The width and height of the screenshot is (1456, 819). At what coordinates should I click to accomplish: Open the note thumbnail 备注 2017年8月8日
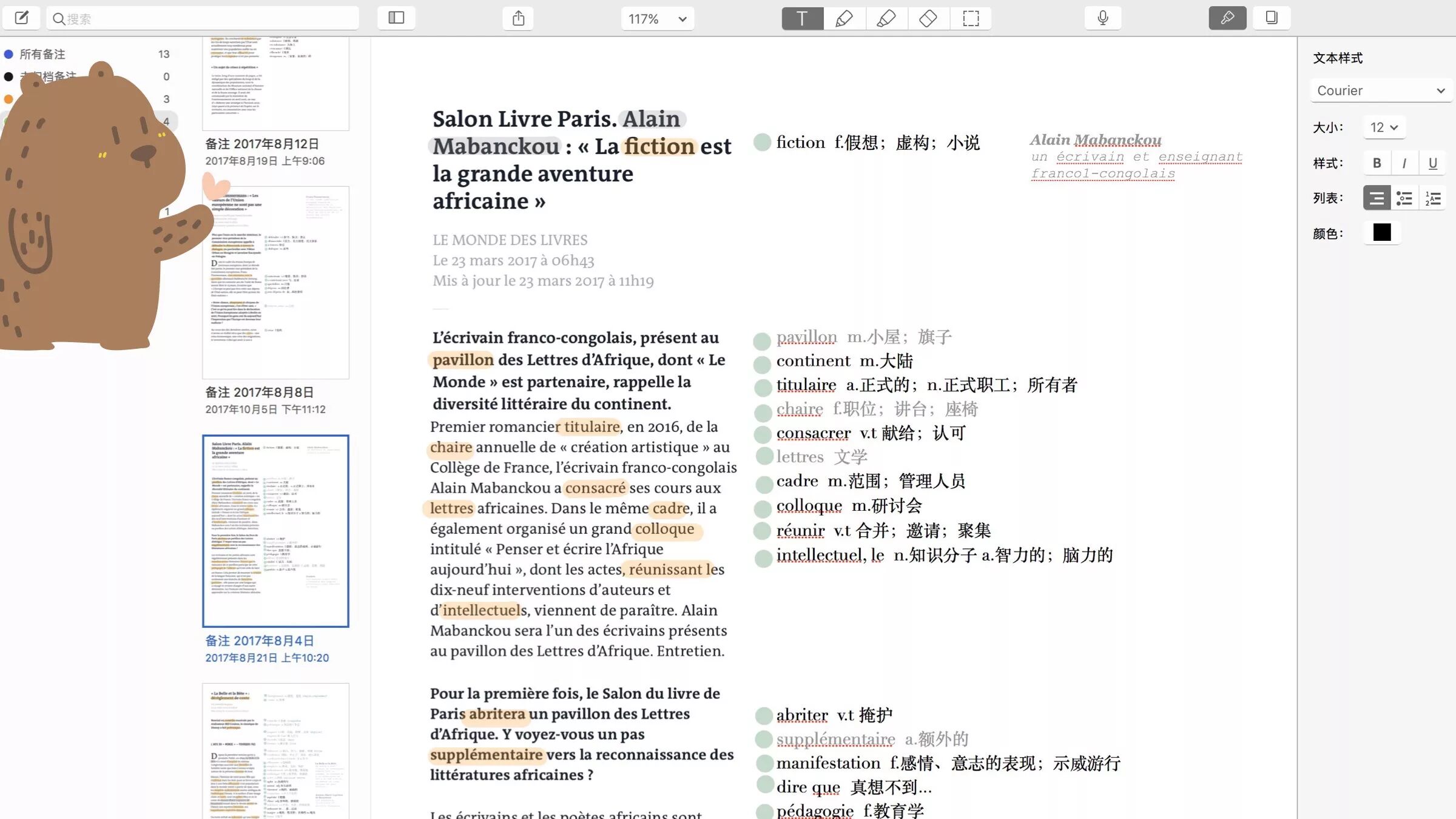tap(275, 283)
